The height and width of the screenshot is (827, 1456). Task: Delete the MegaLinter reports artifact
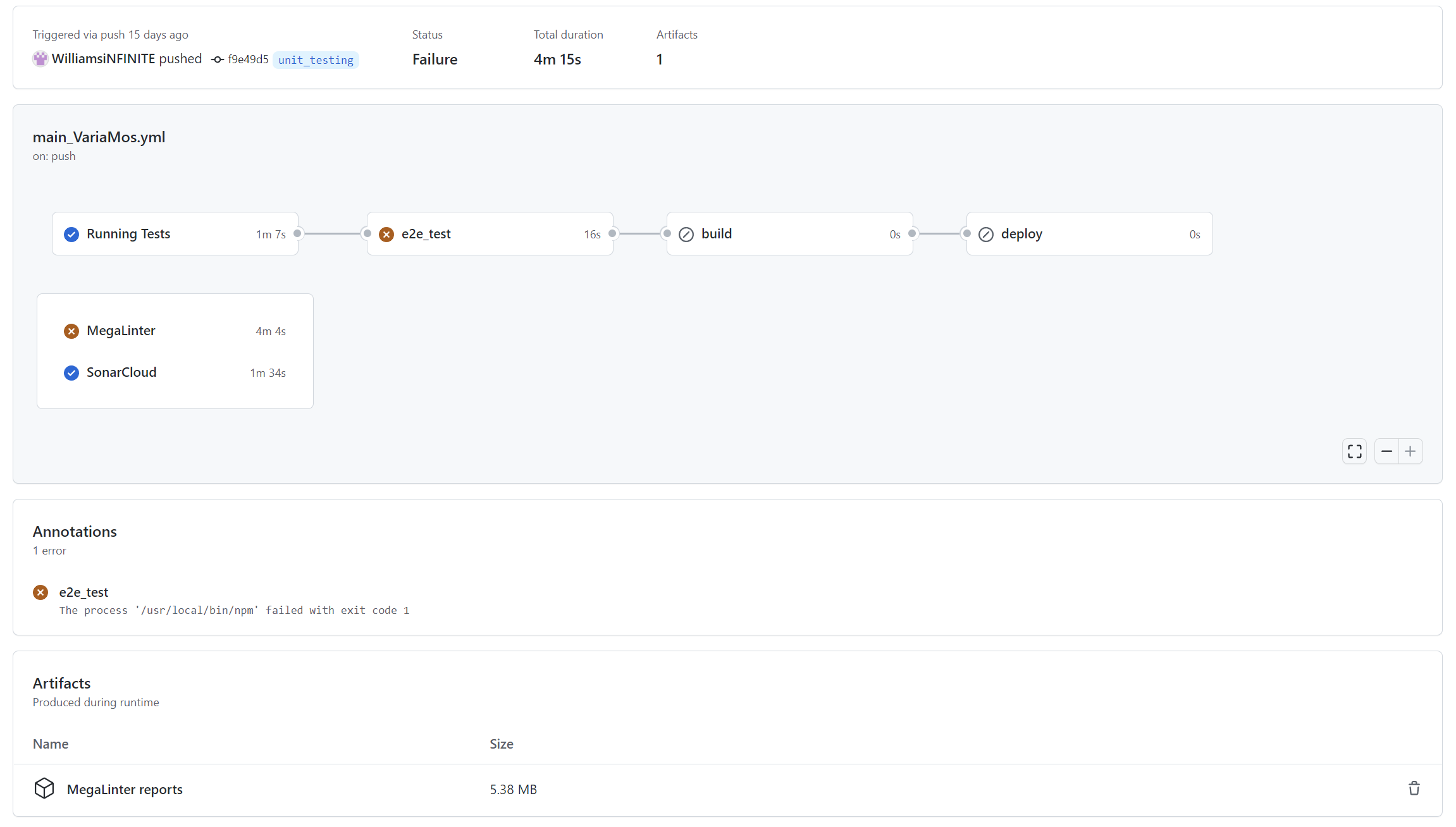tap(1414, 788)
